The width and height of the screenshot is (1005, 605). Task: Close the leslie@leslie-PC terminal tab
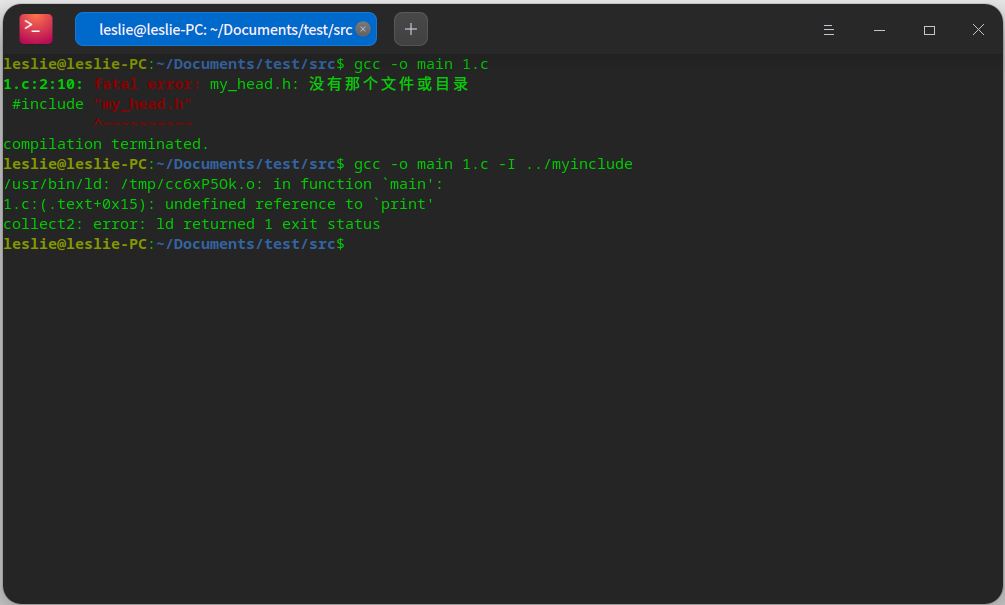coord(363,29)
